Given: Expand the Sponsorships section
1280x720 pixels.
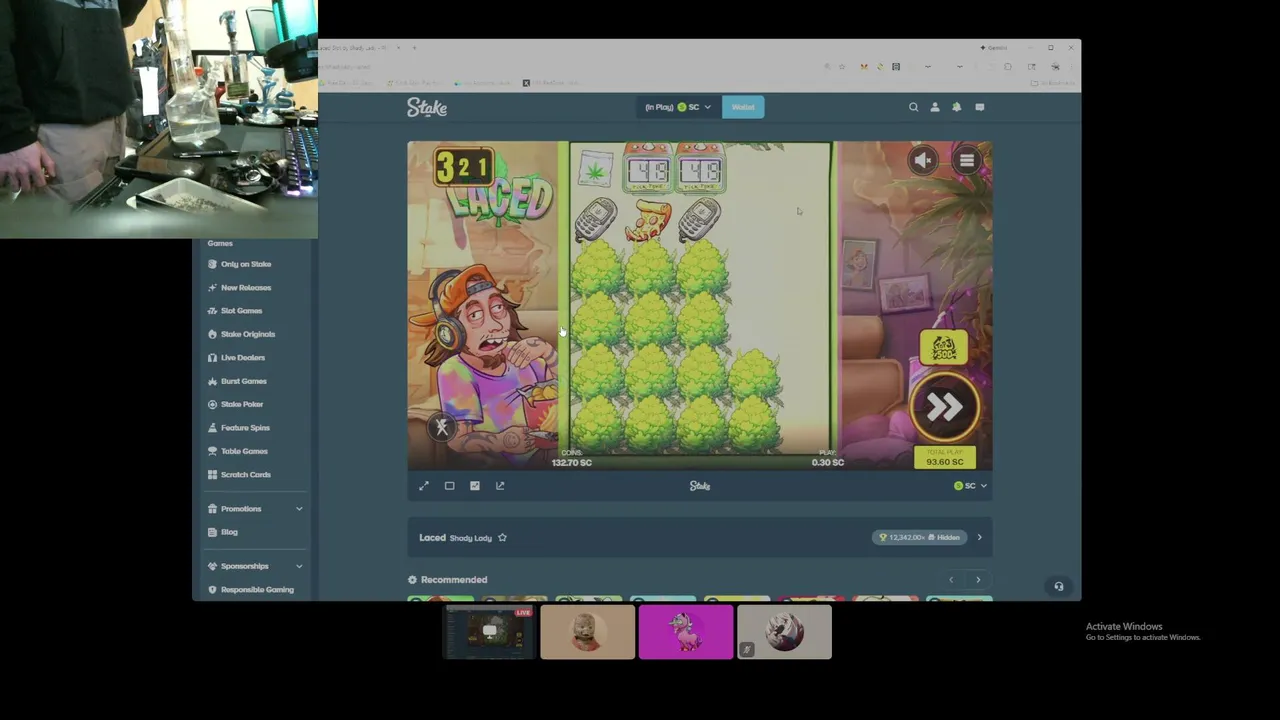Looking at the screenshot, I should (x=255, y=566).
